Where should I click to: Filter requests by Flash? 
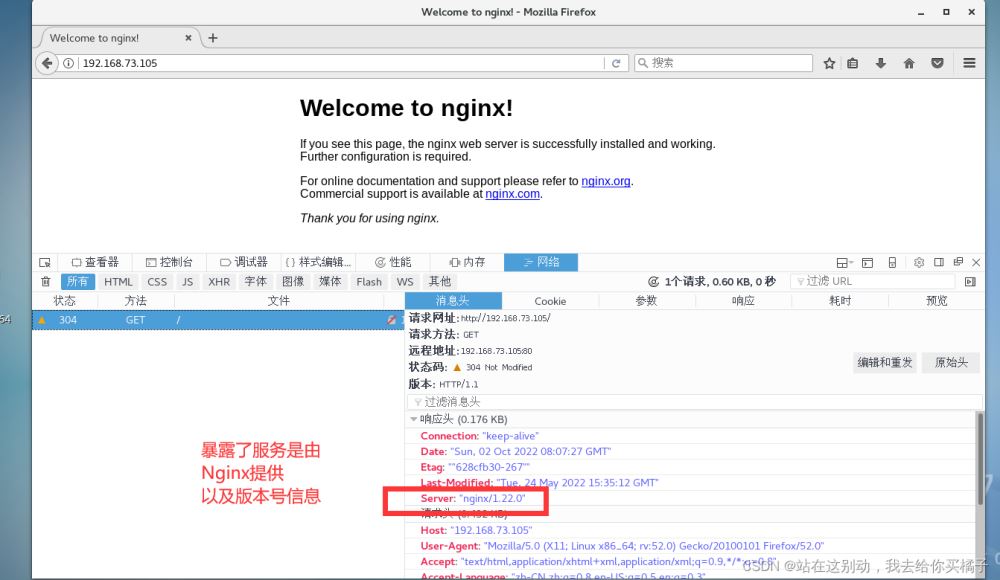point(369,281)
